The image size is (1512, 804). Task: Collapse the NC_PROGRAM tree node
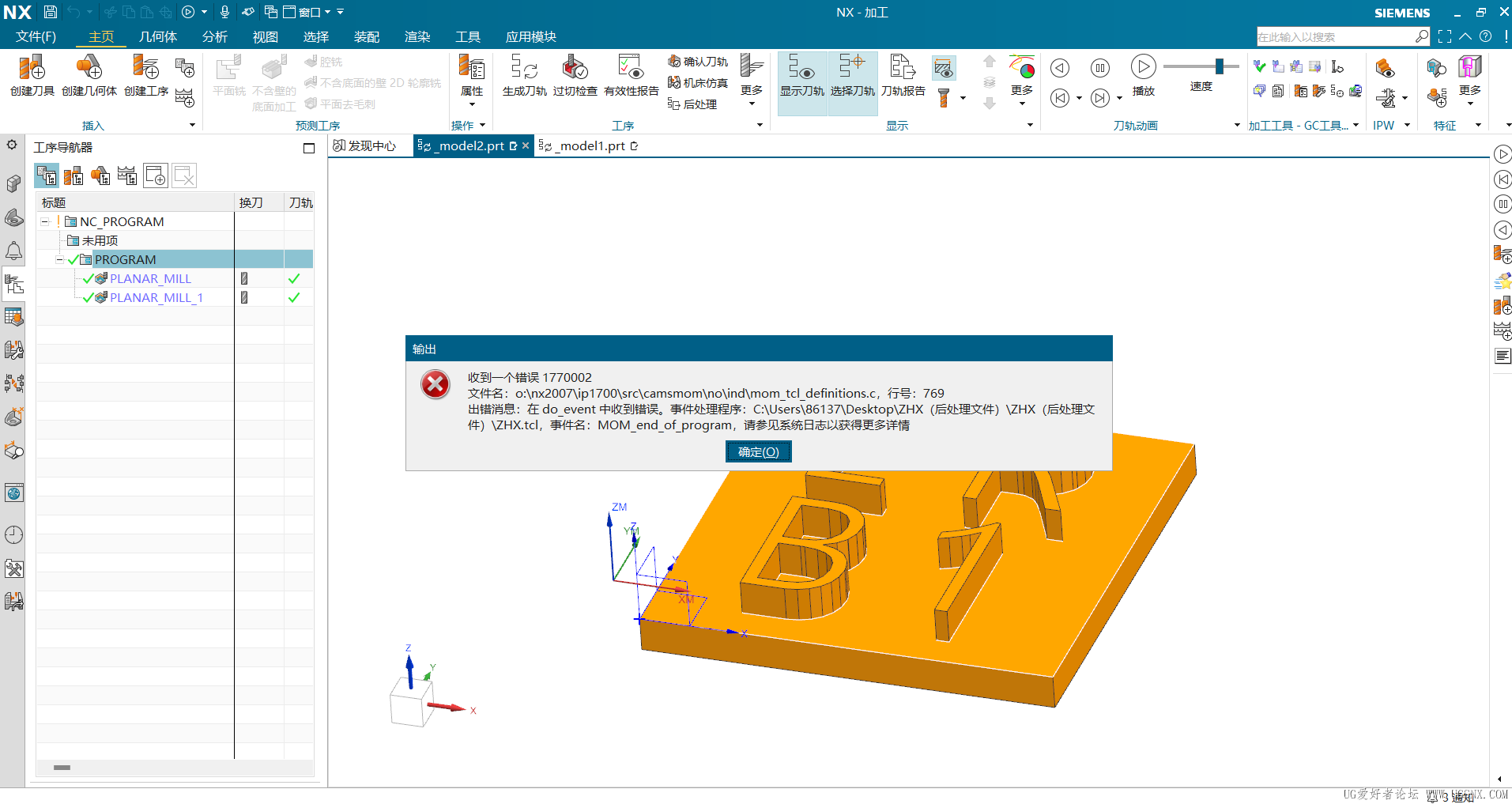pos(45,221)
